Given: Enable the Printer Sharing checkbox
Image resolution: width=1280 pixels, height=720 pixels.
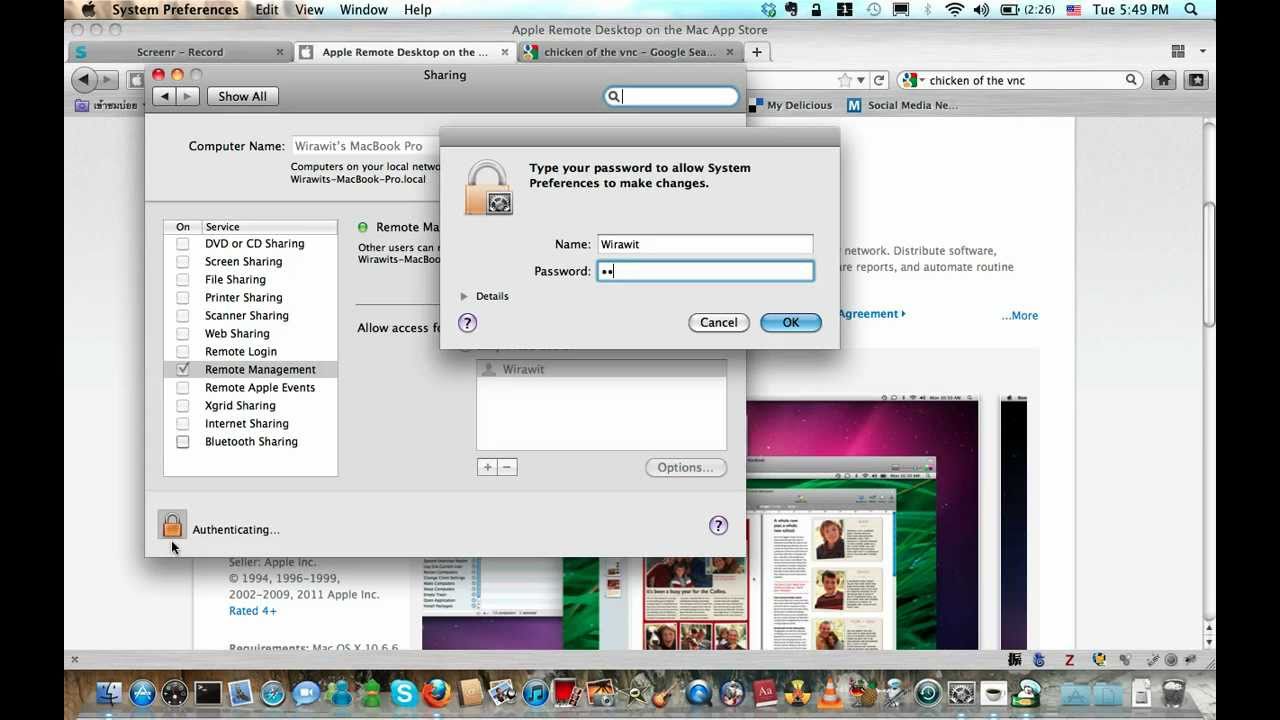Looking at the screenshot, I should (x=183, y=298).
